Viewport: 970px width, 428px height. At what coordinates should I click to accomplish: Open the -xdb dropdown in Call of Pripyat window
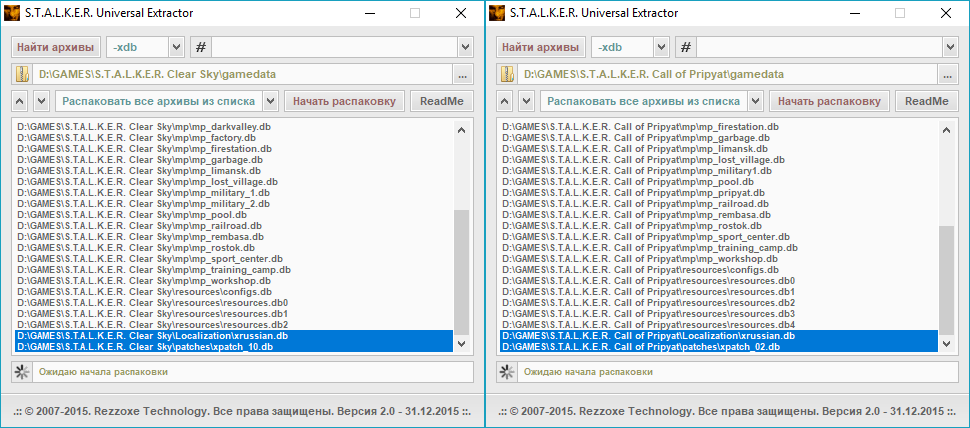point(661,47)
